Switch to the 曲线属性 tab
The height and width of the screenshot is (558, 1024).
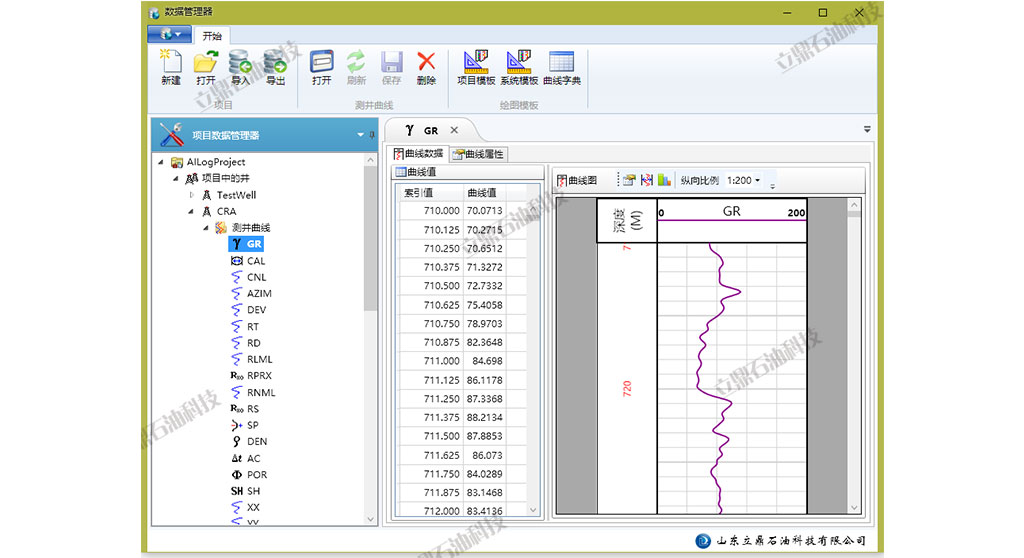coord(479,154)
